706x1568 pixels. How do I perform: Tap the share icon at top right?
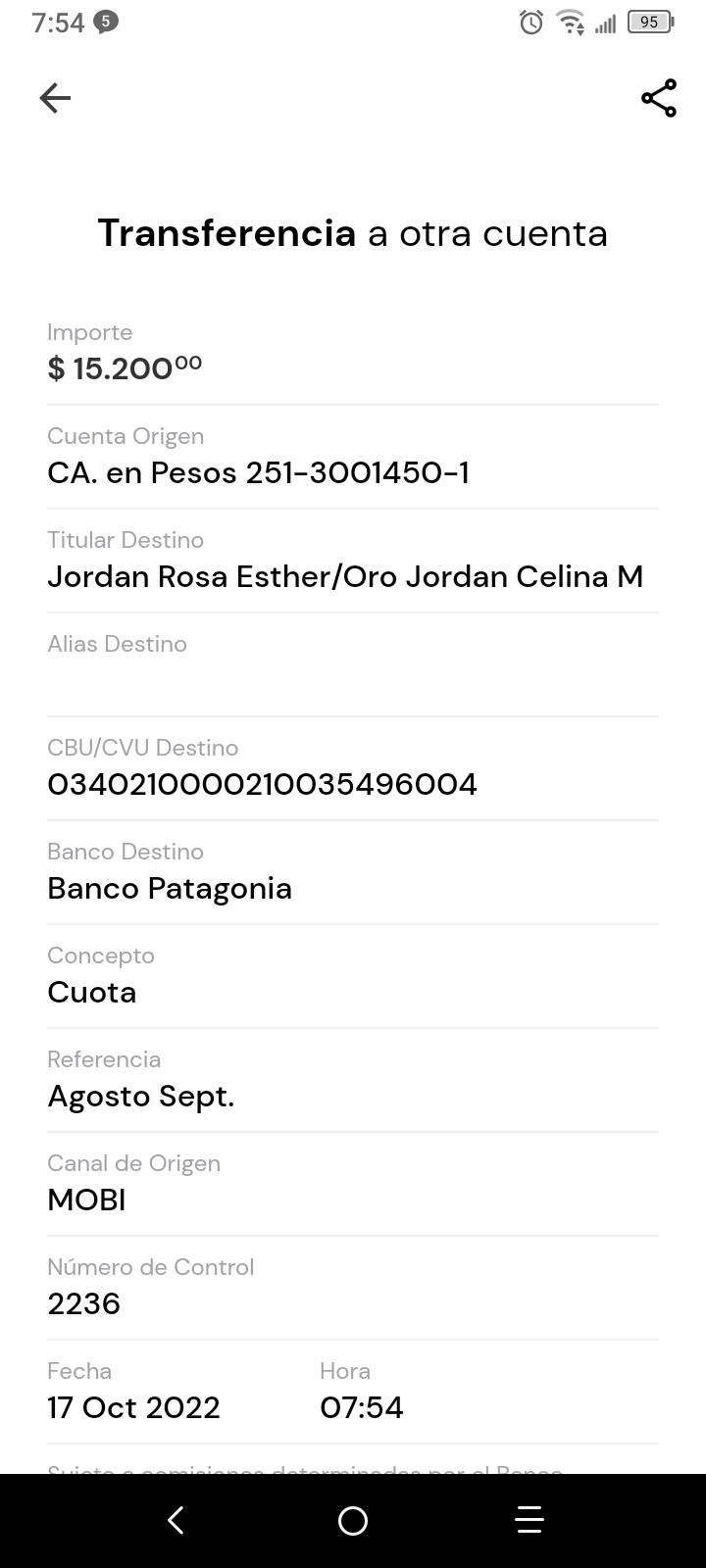658,98
